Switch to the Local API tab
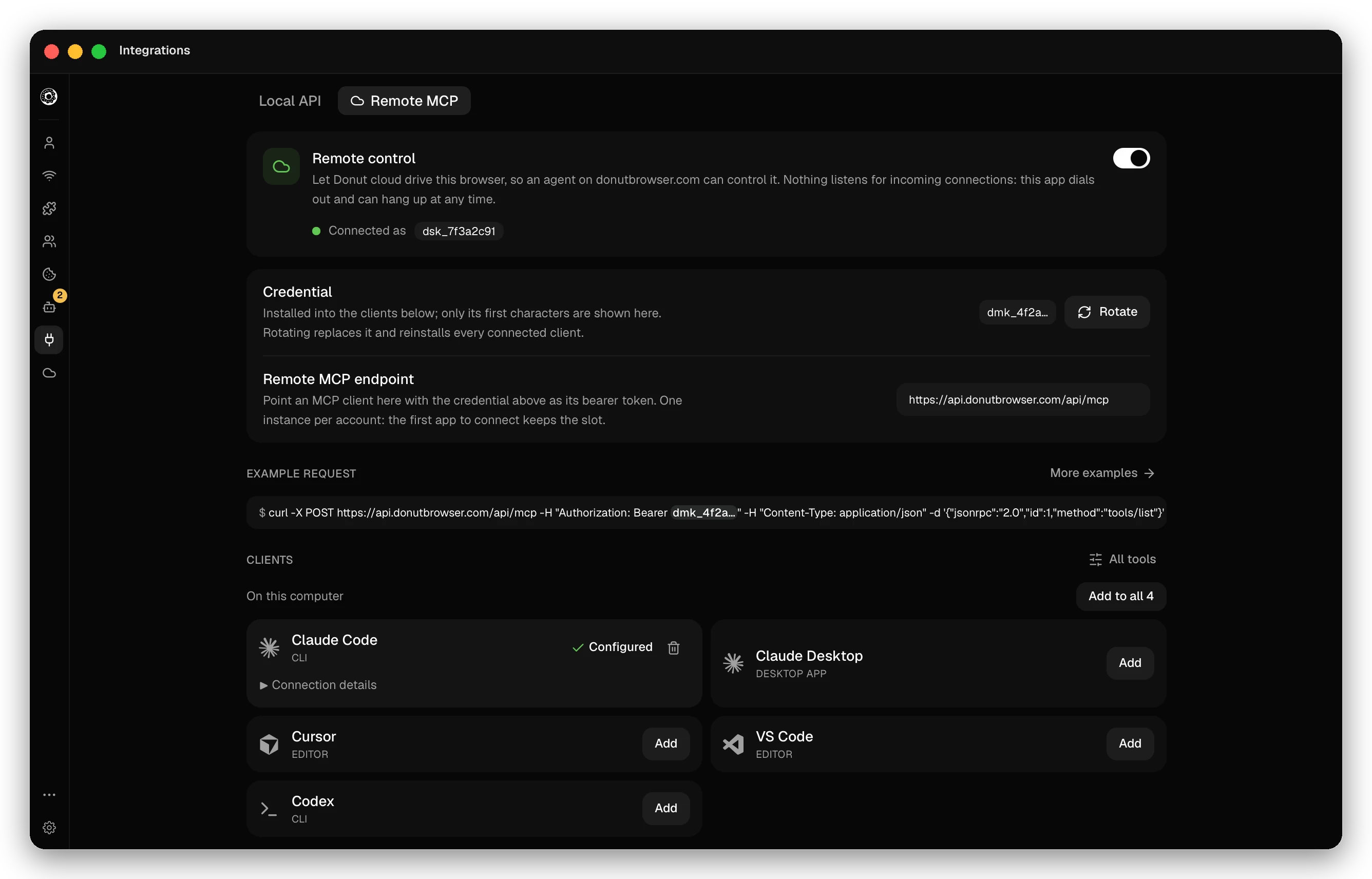The width and height of the screenshot is (1372, 879). pos(290,101)
